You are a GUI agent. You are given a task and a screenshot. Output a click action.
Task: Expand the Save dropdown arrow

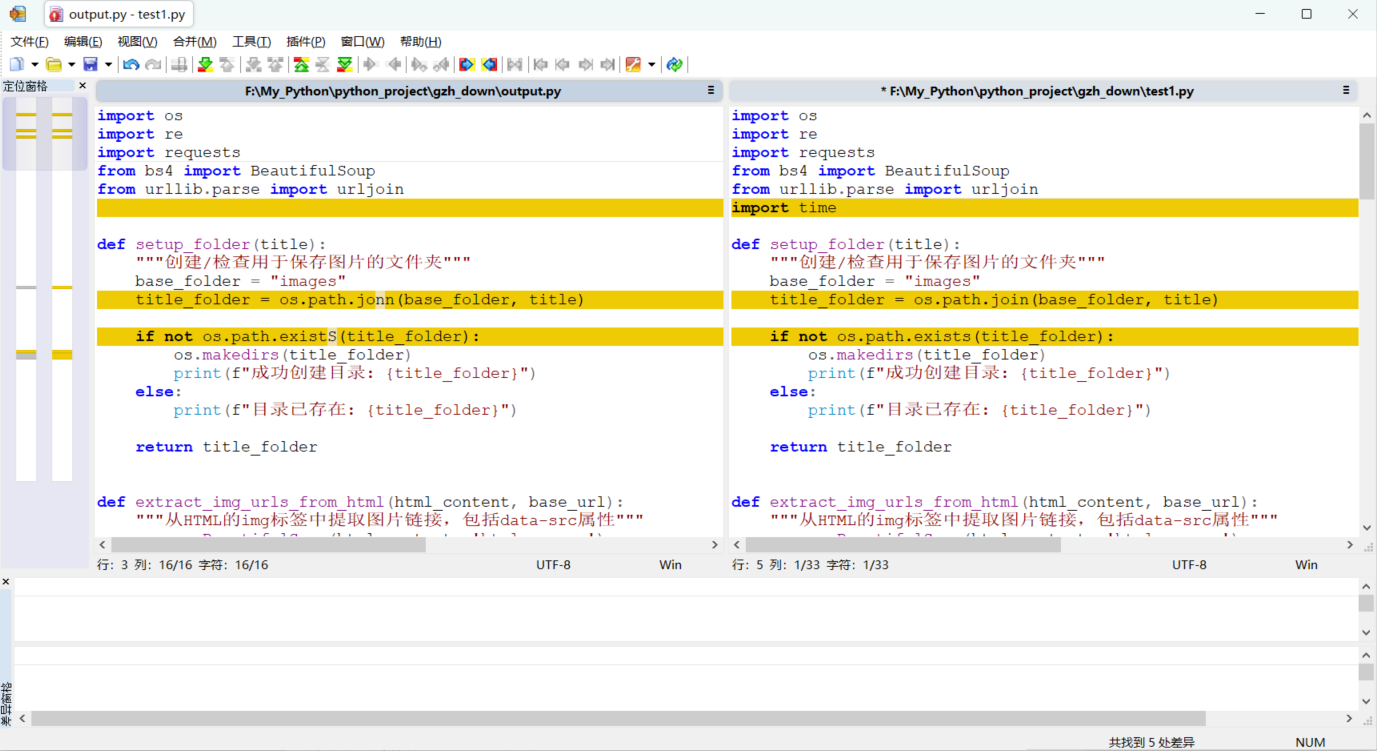108,65
